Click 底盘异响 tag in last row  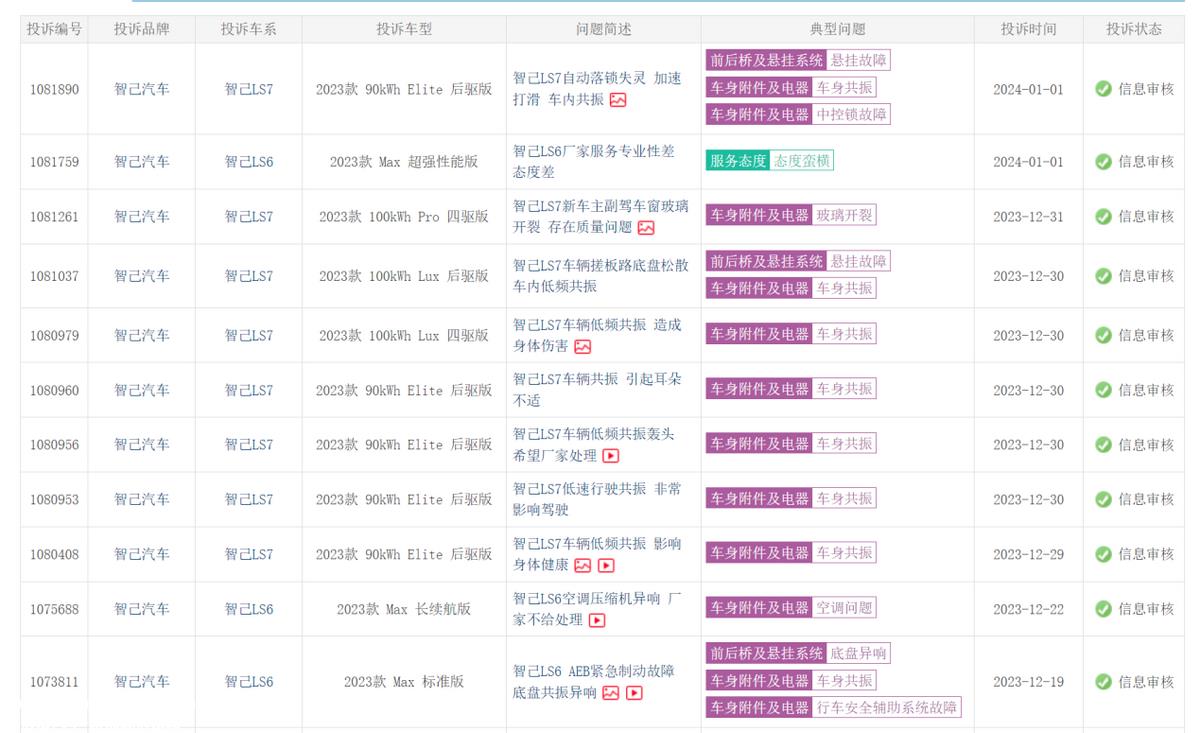858,653
